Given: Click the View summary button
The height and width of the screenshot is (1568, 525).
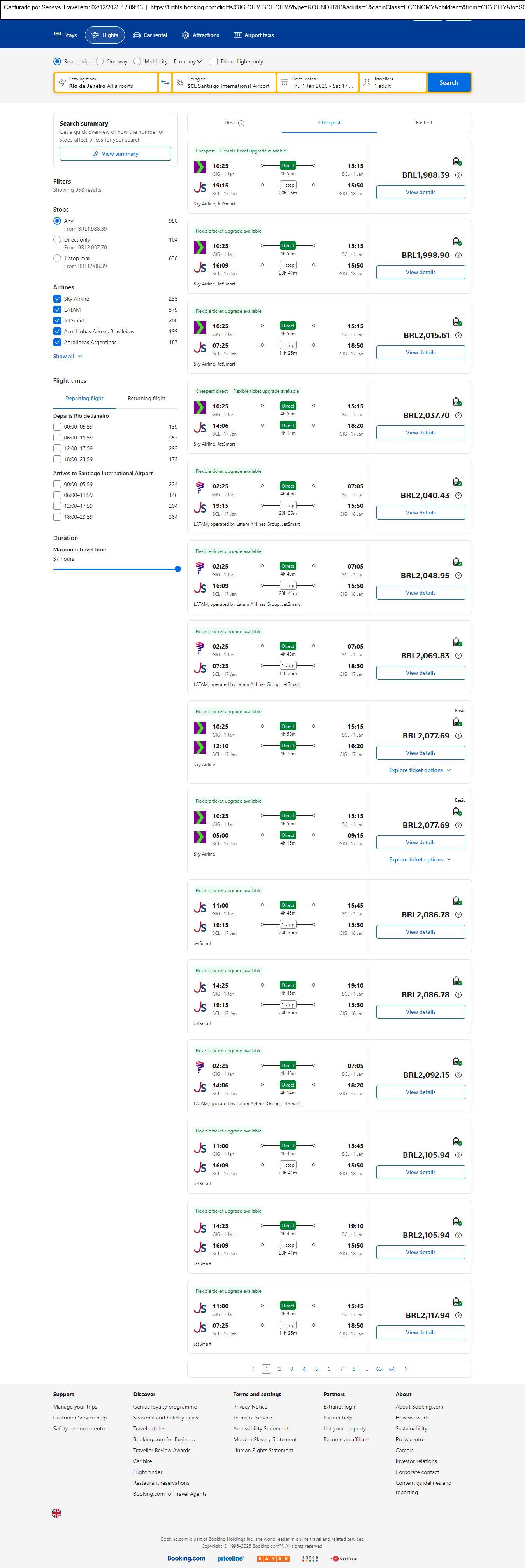Looking at the screenshot, I should (115, 154).
